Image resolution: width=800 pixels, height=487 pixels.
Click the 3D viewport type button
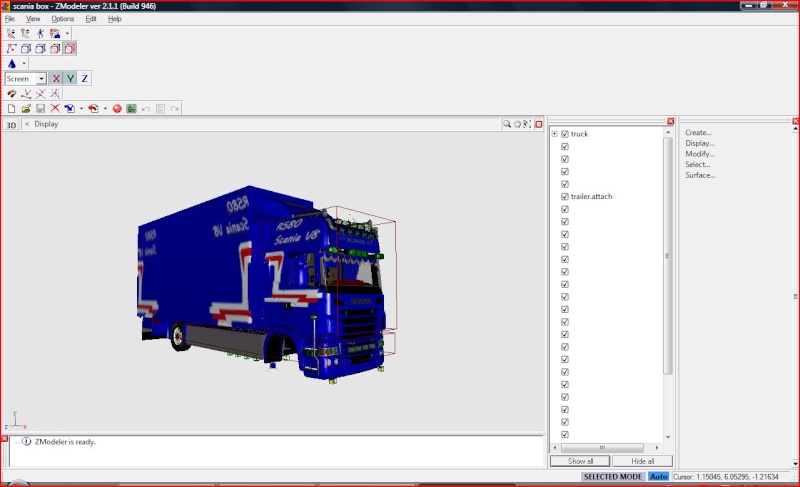[11, 124]
